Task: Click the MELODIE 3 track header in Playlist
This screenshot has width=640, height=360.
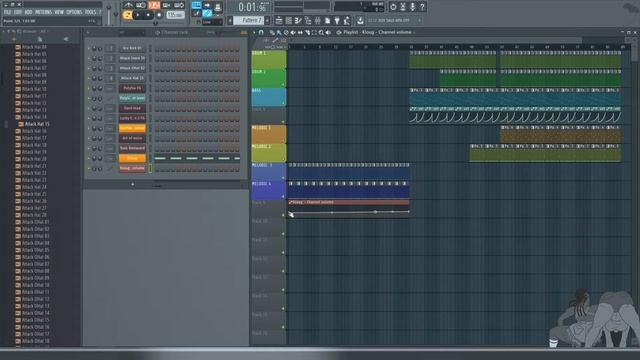Action: click(269, 172)
